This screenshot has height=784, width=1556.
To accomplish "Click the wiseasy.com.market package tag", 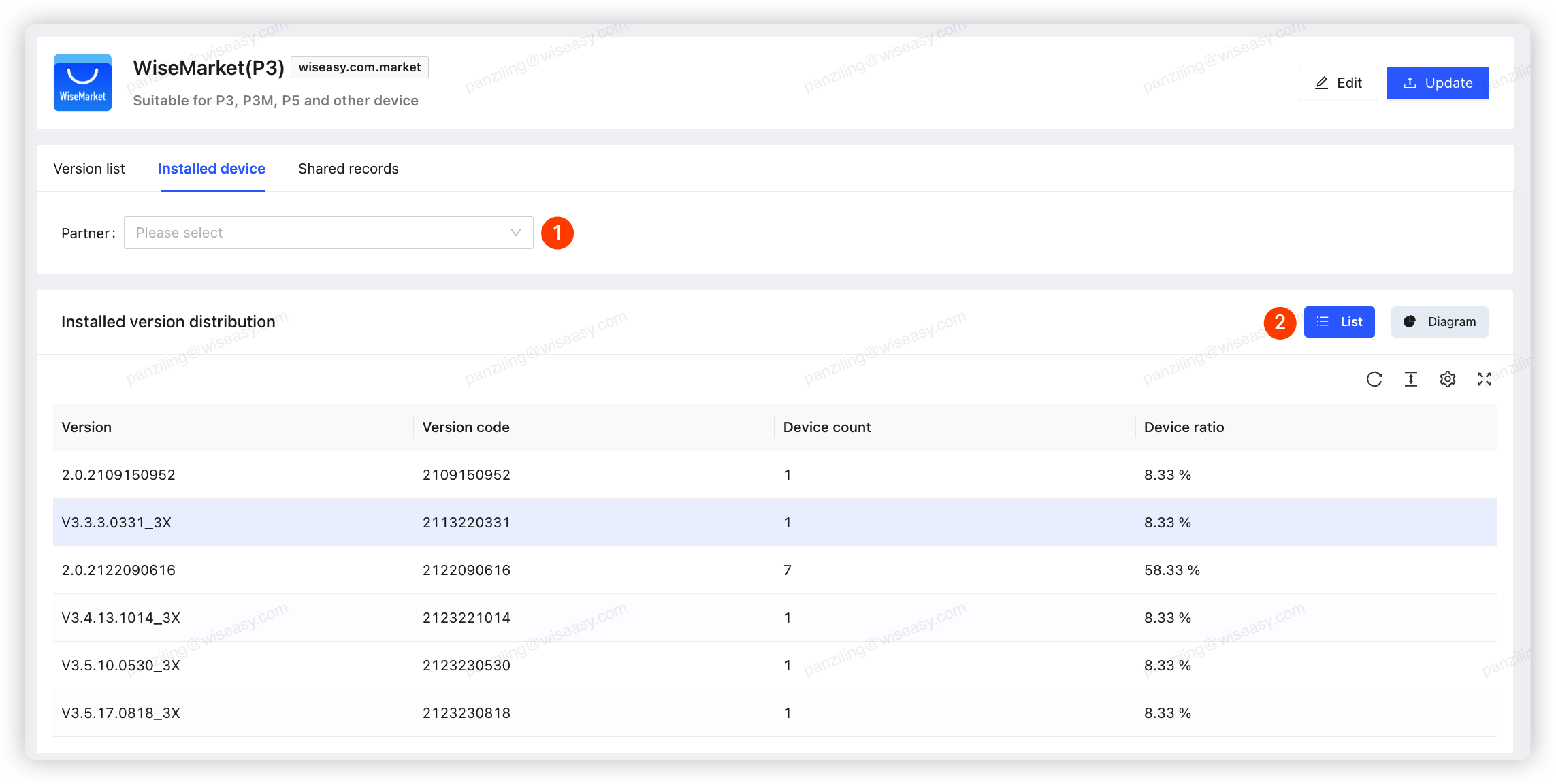I will pyautogui.click(x=359, y=67).
